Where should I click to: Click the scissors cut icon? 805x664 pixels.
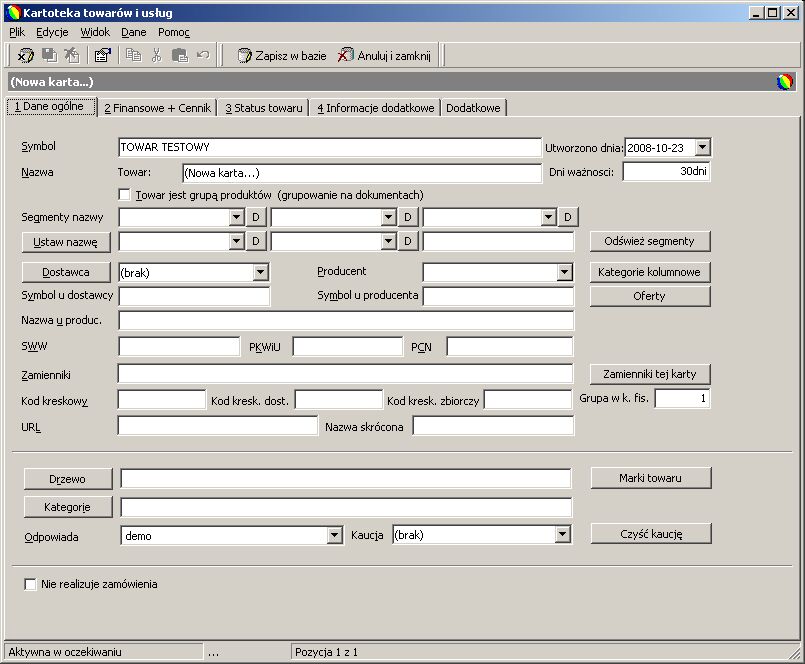[157, 55]
